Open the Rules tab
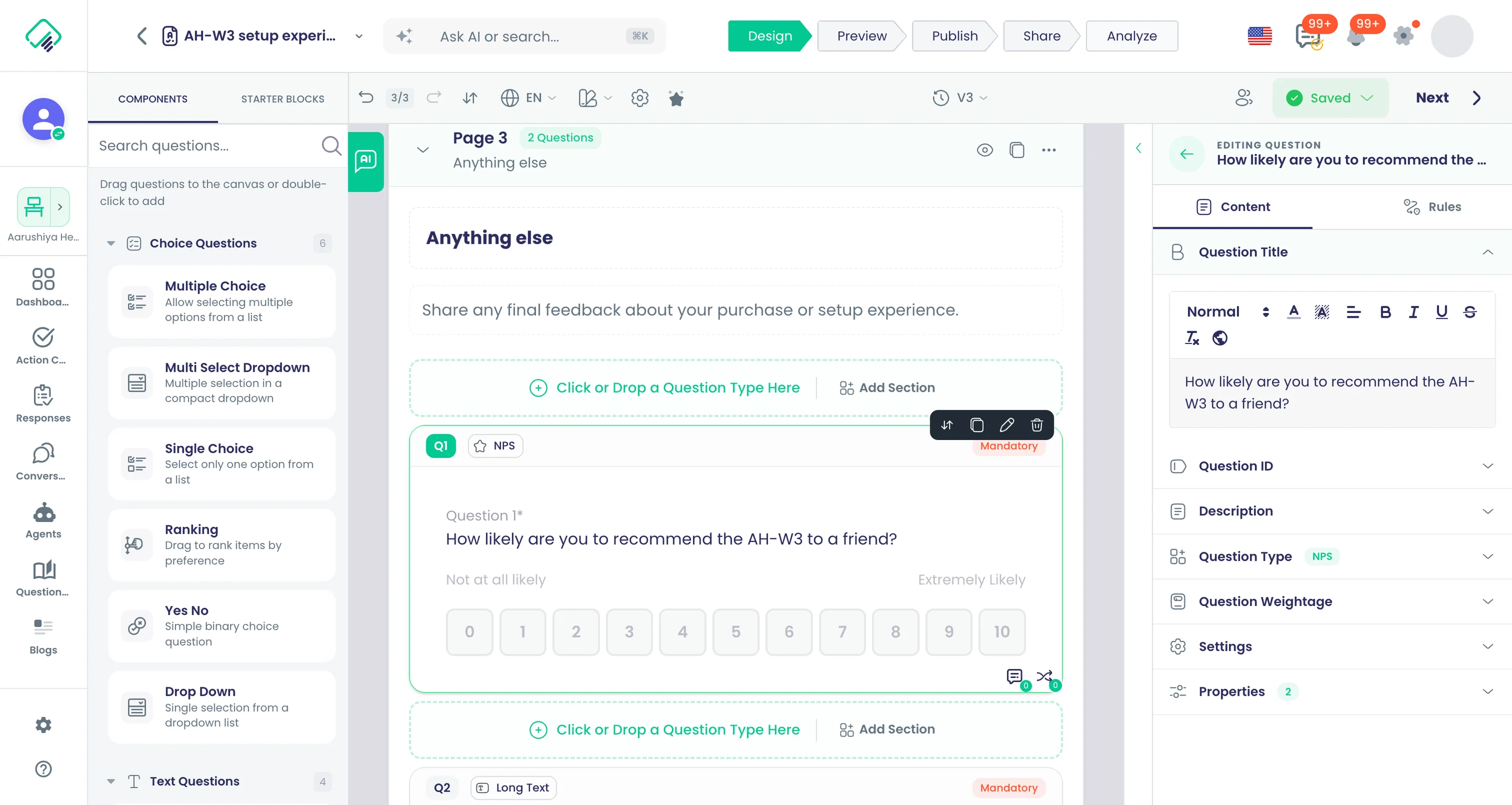Viewport: 1512px width, 805px height. pos(1432,207)
